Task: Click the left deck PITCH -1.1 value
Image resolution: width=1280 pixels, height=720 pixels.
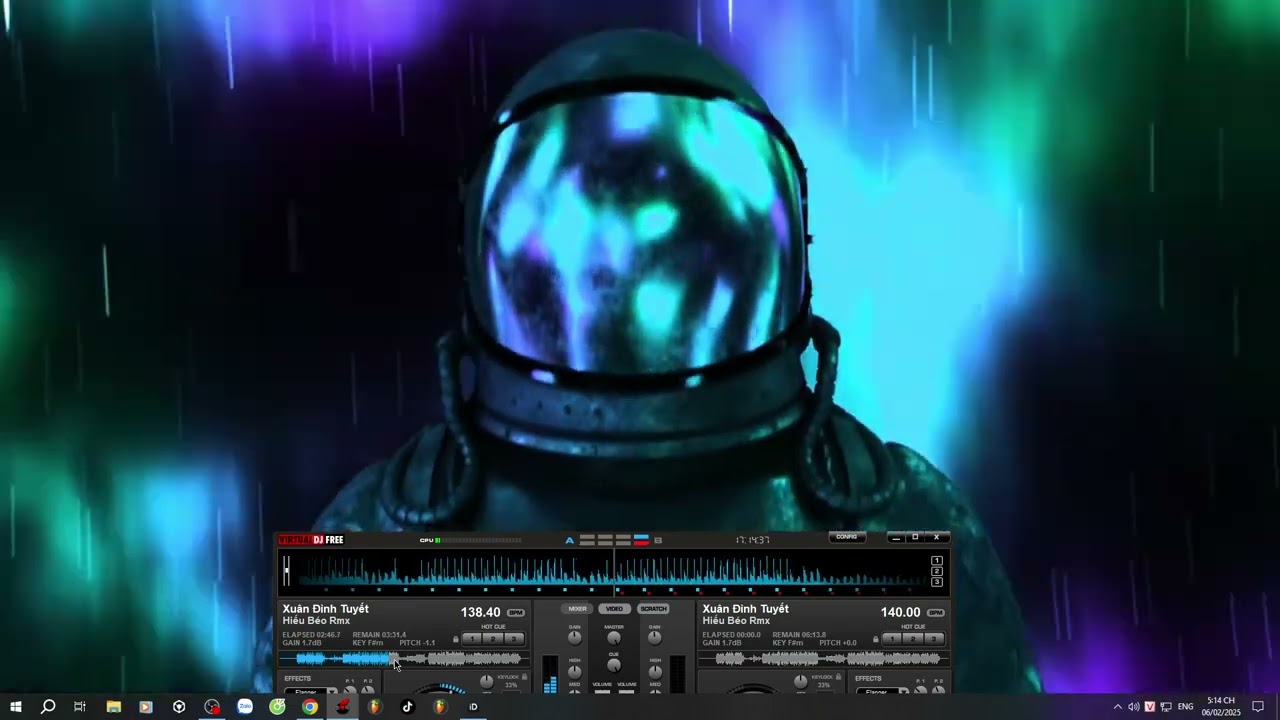Action: [x=417, y=643]
